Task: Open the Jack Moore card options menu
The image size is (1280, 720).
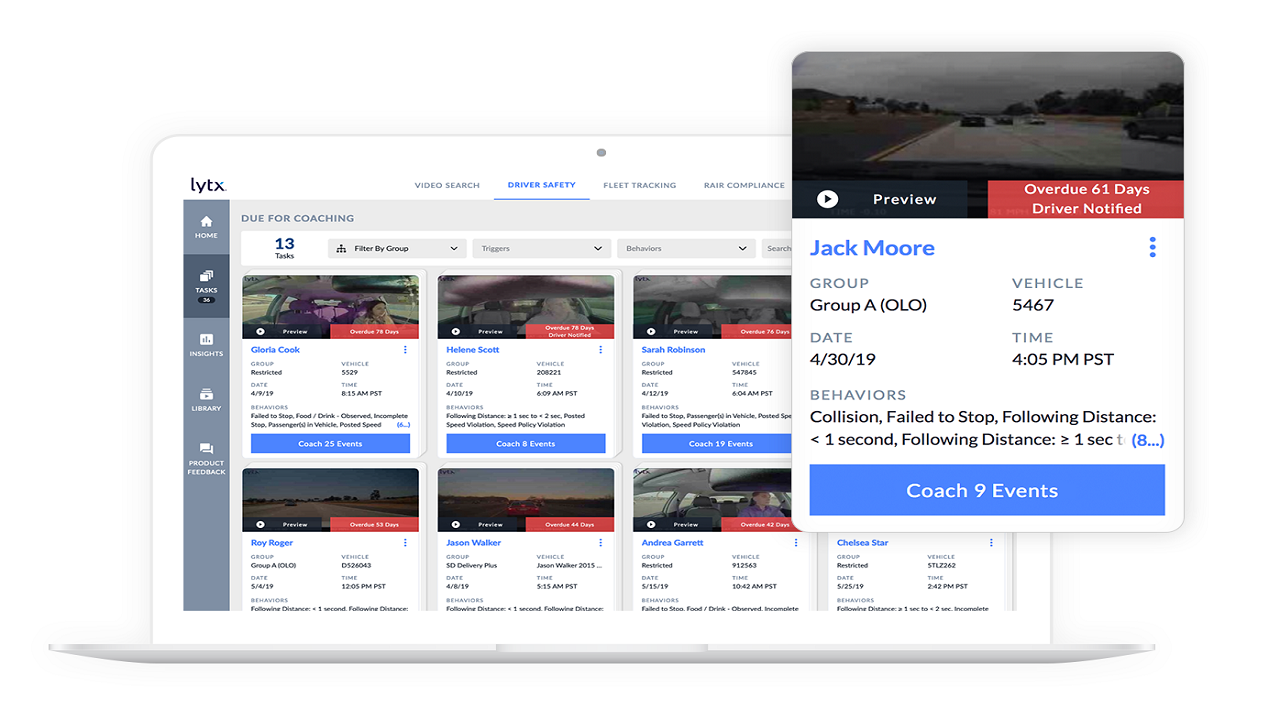Action: point(1153,247)
